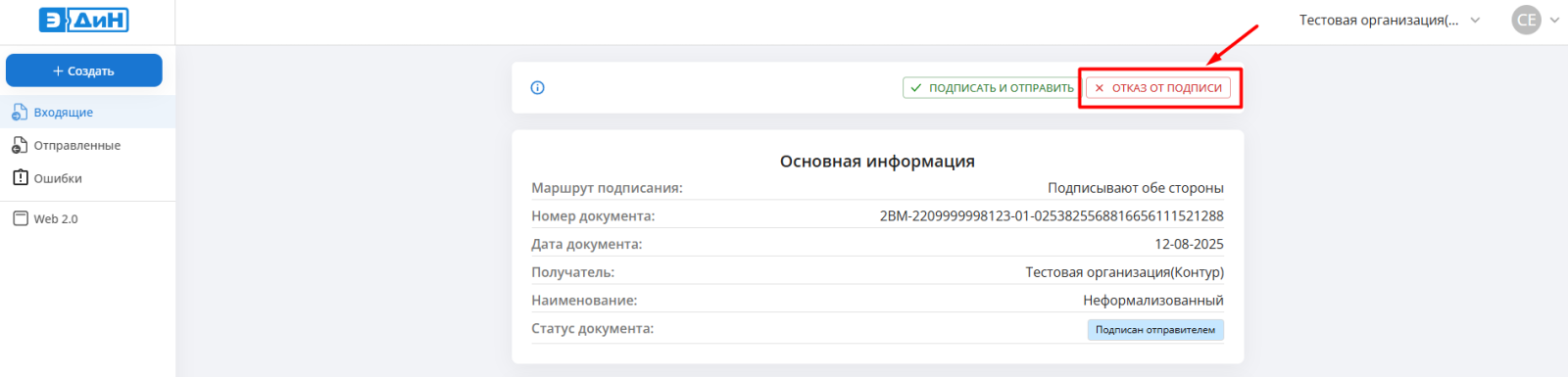The width and height of the screenshot is (1568, 377).
Task: Click the Ошибки warning icon
Action: pyautogui.click(x=20, y=178)
